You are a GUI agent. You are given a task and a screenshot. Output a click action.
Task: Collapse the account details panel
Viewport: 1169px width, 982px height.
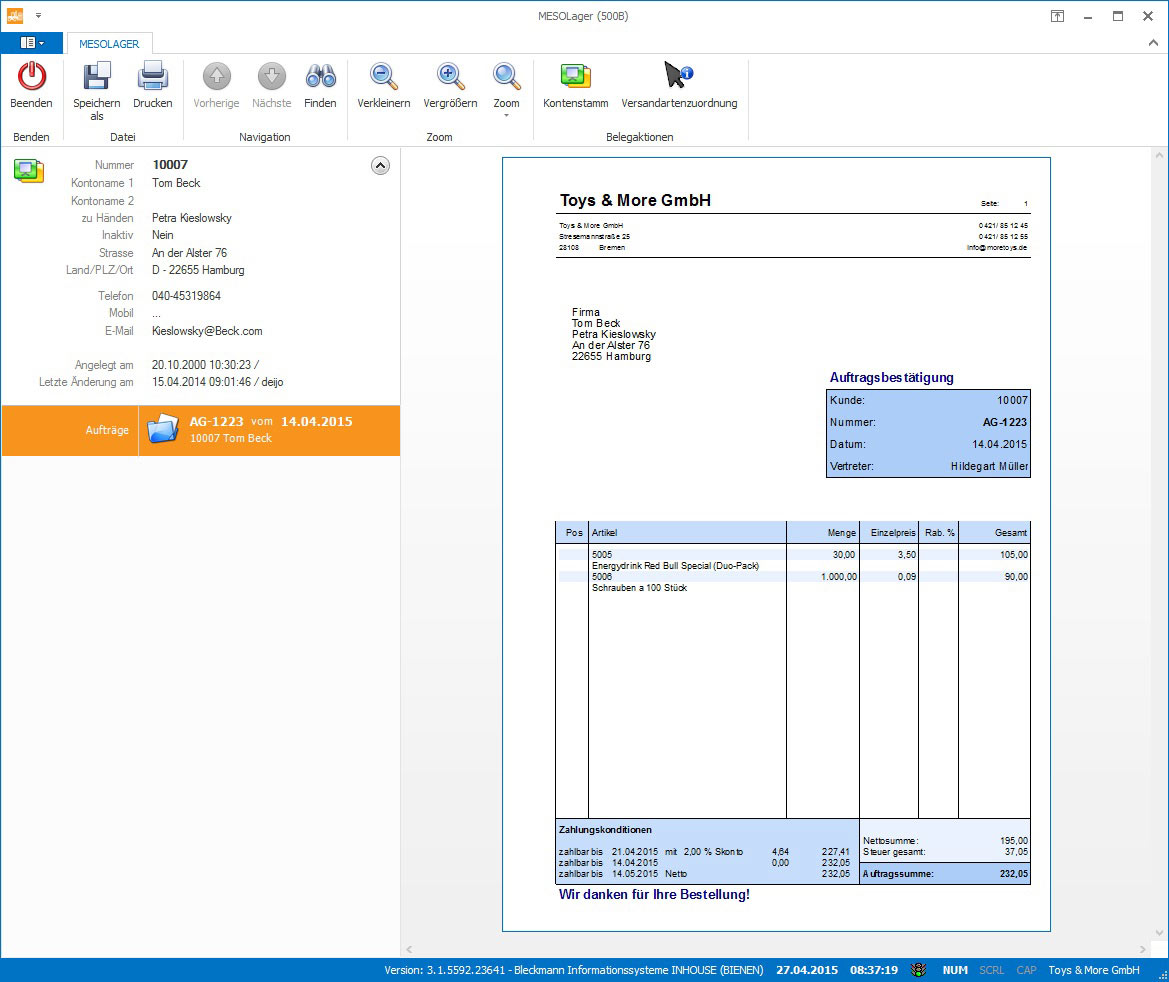point(380,166)
